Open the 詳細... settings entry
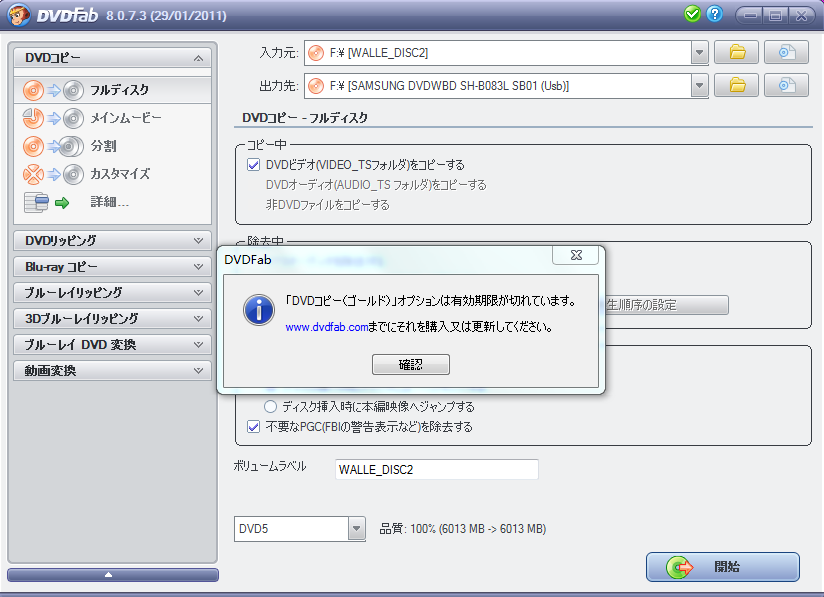Viewport: 824px width, 597px height. click(112, 202)
